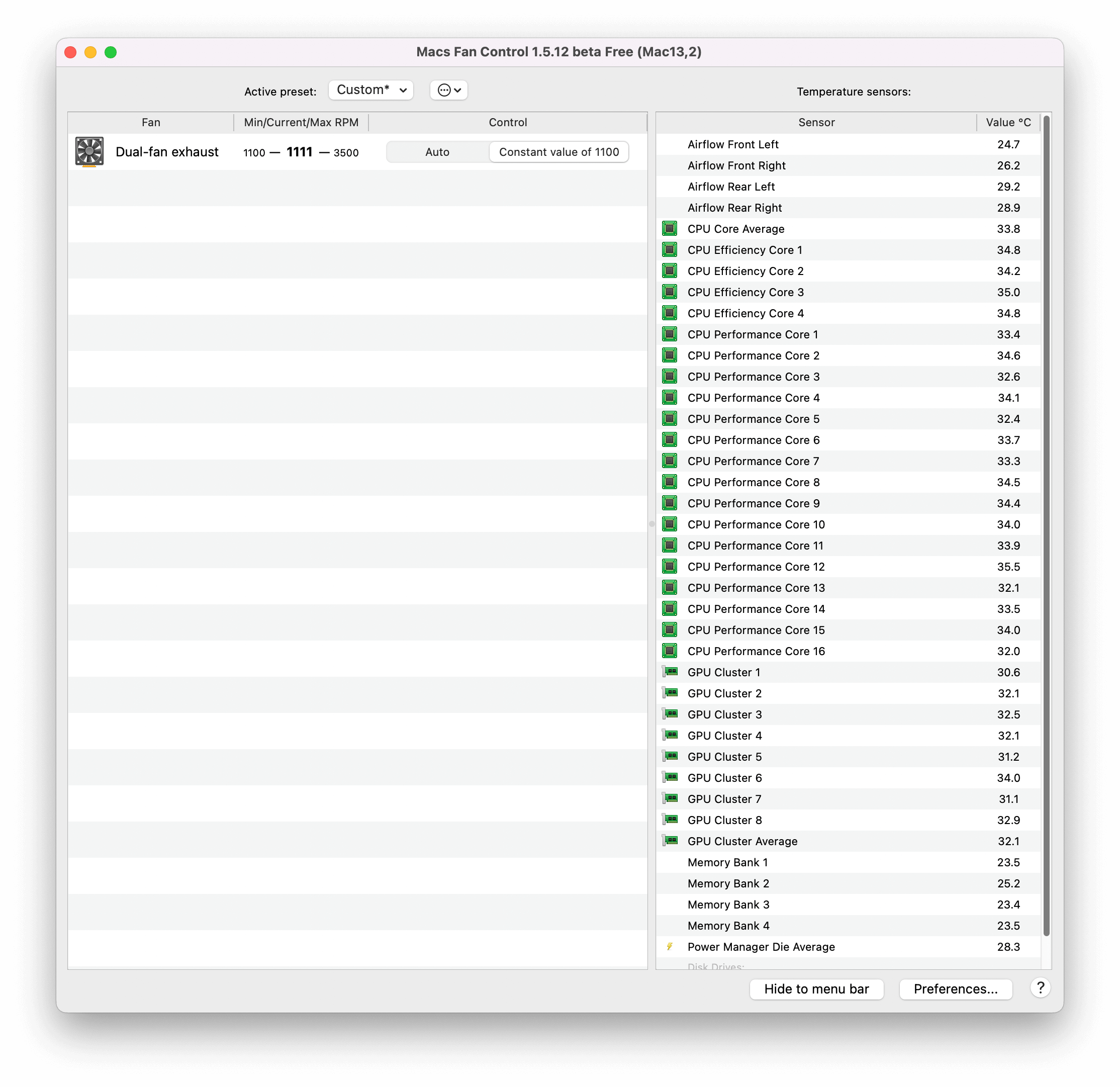Click the GPU Cluster 3 card icon
1120x1087 pixels.
(670, 714)
